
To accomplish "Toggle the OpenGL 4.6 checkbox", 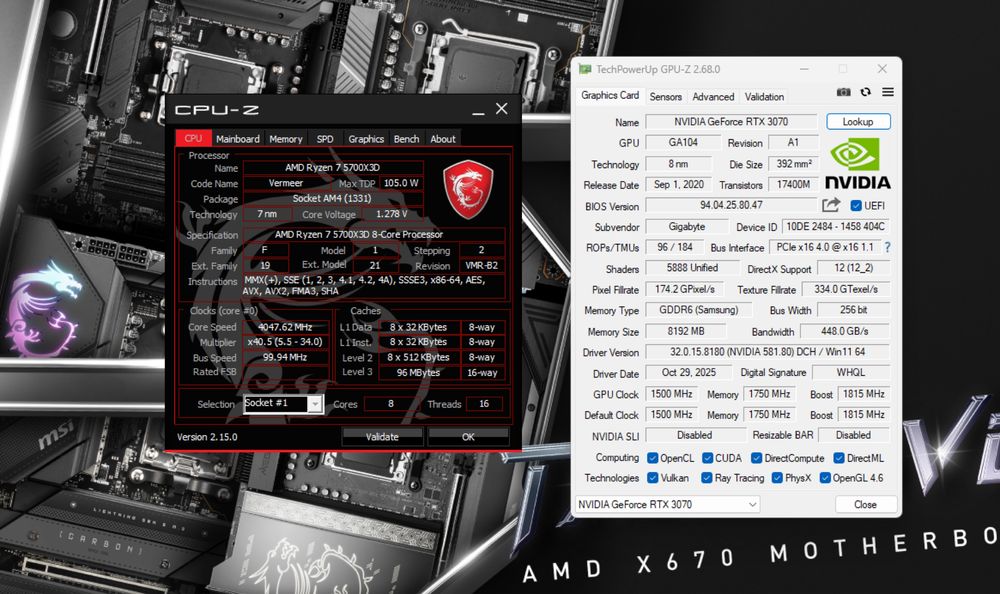I will click(825, 478).
